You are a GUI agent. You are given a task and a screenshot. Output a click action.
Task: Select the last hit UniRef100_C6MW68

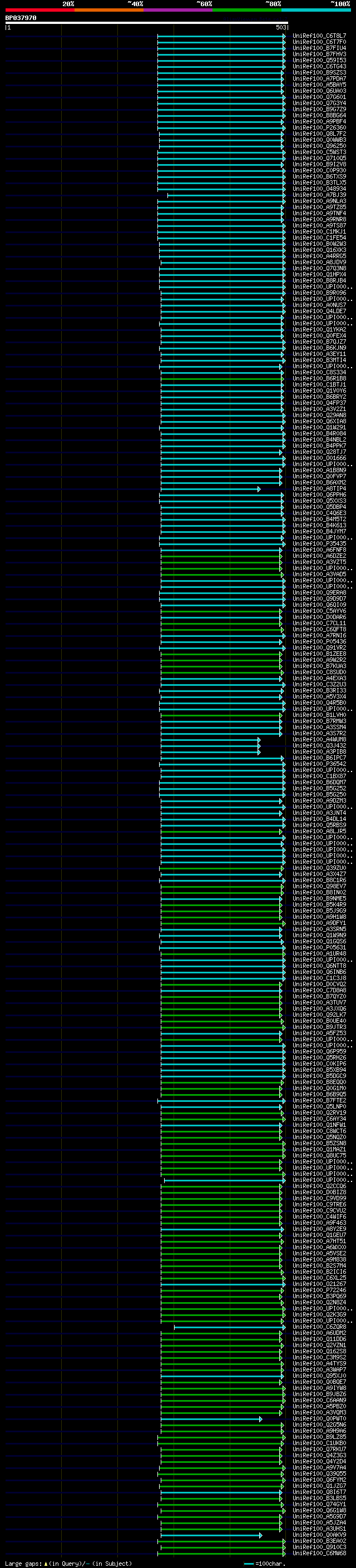click(319, 1553)
